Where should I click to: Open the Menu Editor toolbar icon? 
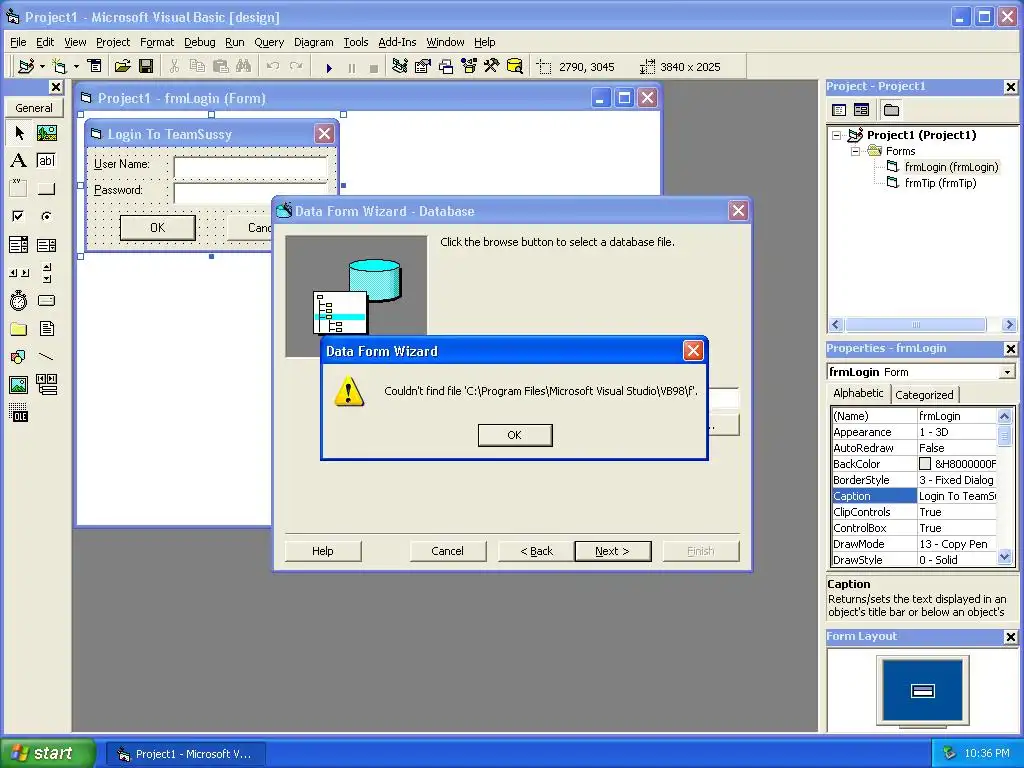(95, 67)
